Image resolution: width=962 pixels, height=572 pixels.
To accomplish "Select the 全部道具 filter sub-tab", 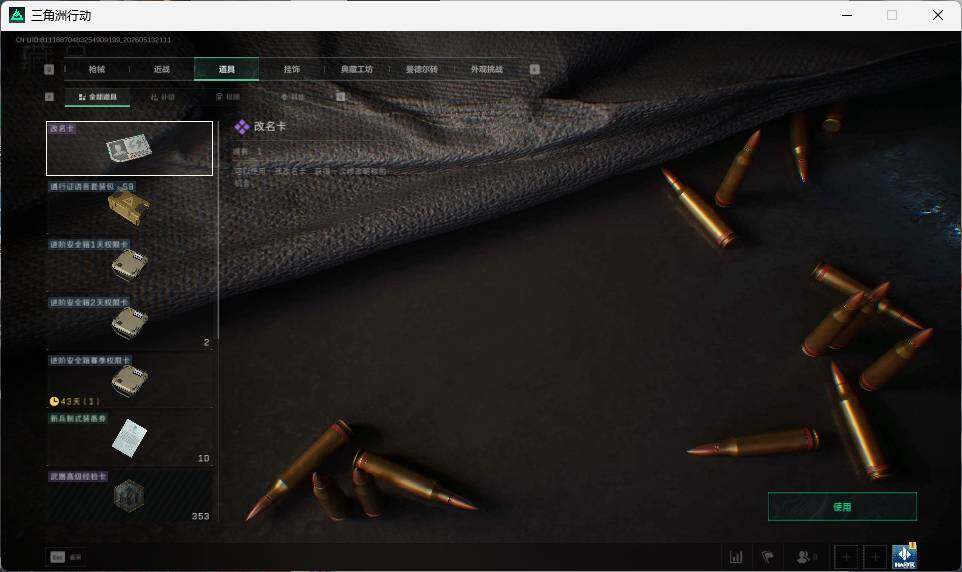I will coord(98,97).
